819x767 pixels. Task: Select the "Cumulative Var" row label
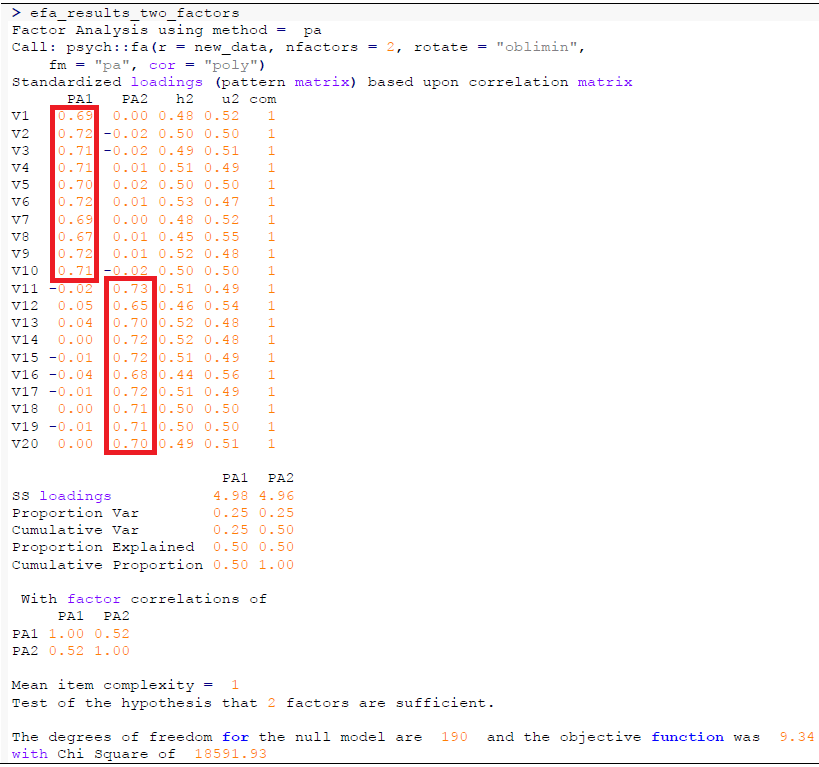(x=75, y=530)
